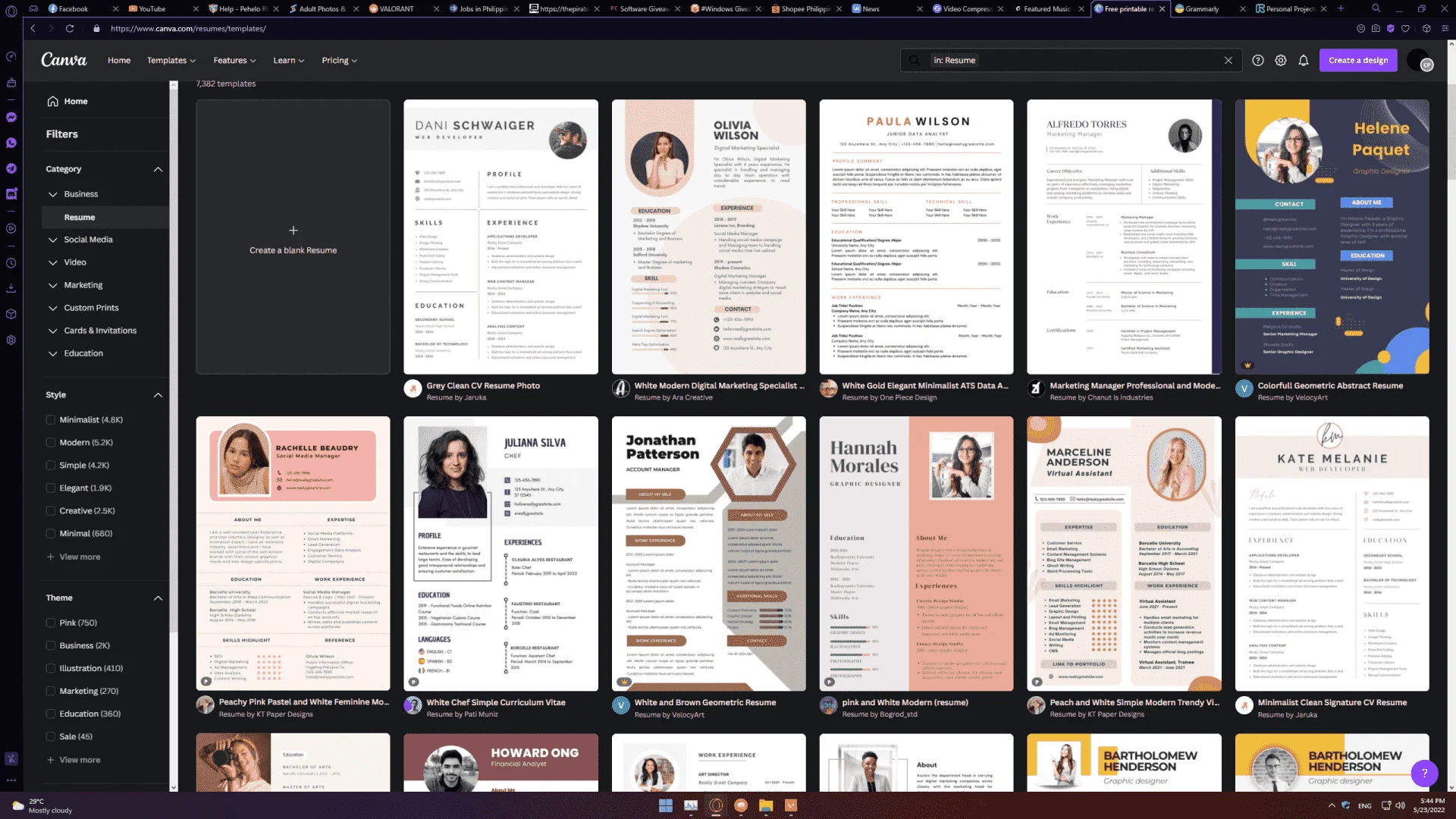This screenshot has width=1456, height=819.
Task: Collapse the Style filter section
Action: tap(158, 395)
